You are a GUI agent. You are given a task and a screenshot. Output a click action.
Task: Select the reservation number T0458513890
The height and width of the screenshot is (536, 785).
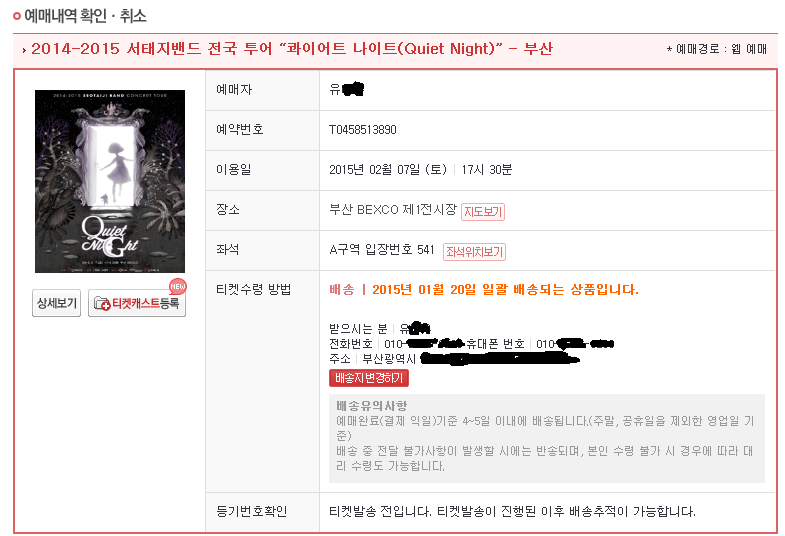click(362, 130)
